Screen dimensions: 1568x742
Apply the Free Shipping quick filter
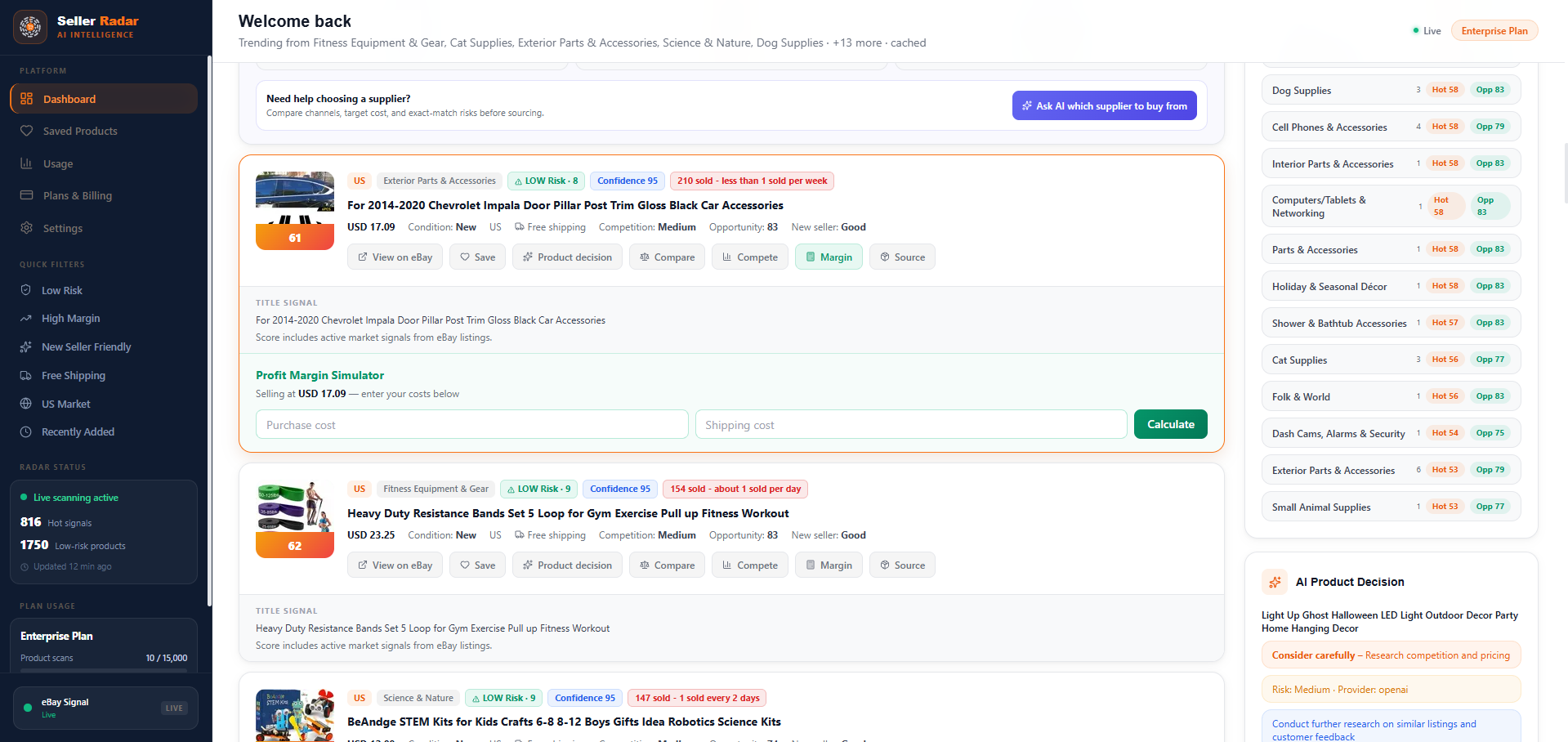click(x=104, y=375)
